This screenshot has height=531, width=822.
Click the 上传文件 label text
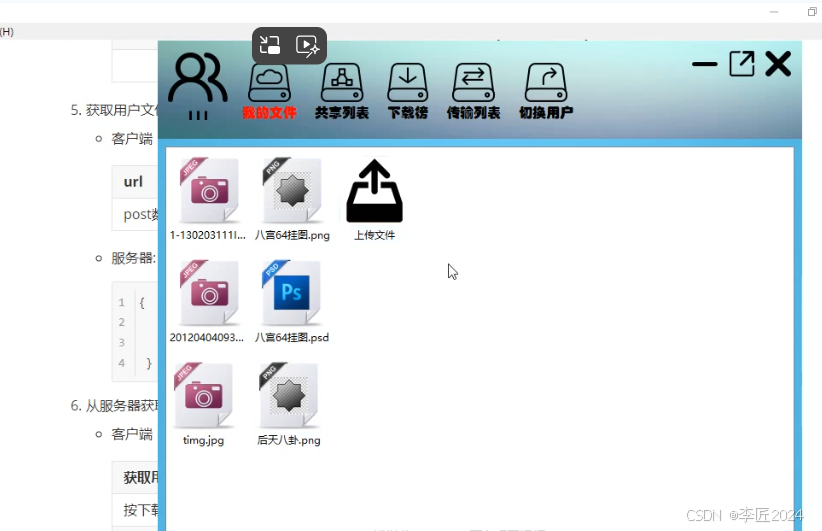coord(374,235)
